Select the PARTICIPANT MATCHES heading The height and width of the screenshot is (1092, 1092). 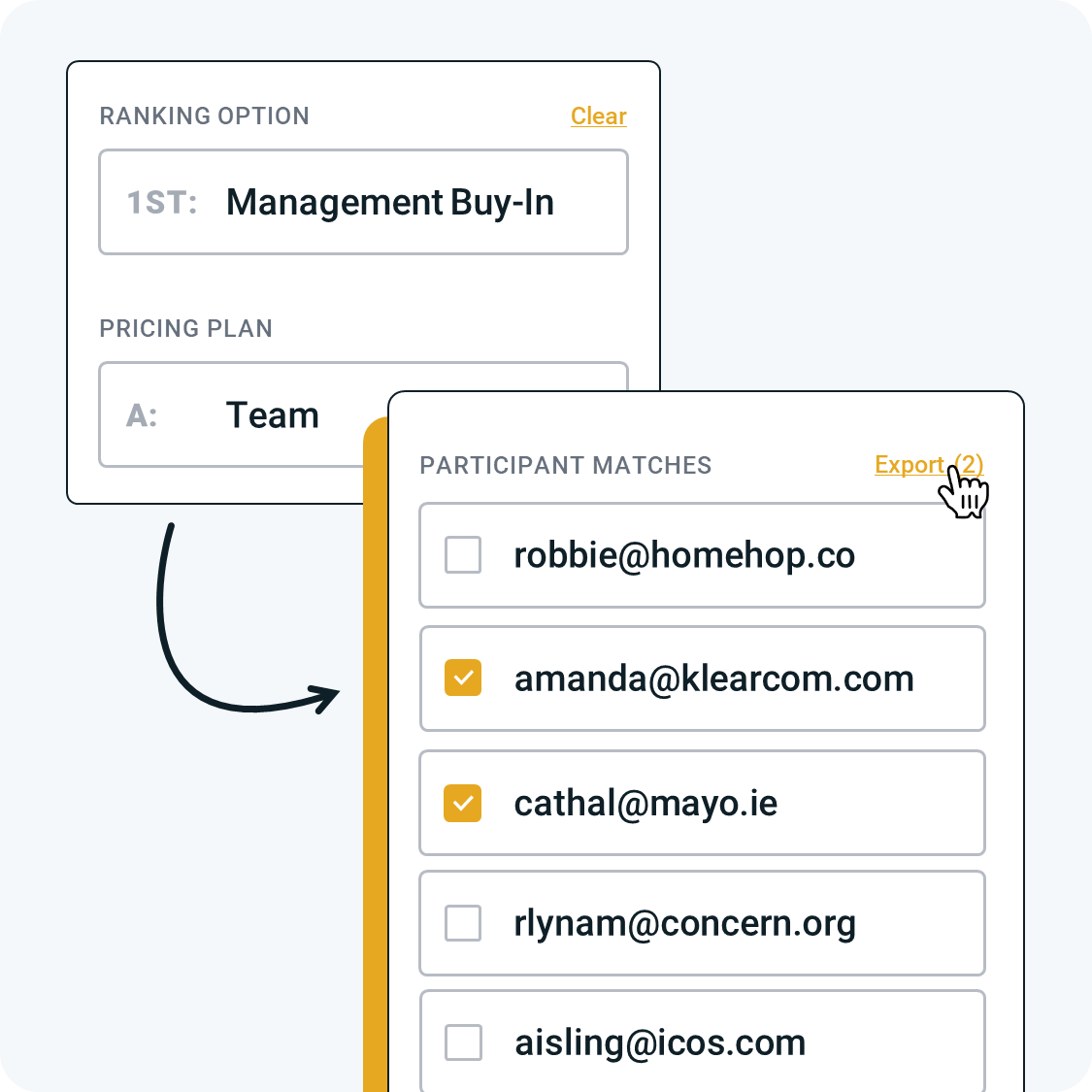tap(566, 465)
